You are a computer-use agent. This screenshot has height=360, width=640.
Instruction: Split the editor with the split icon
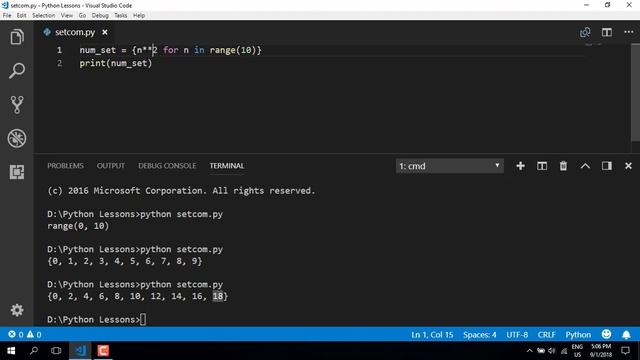[607, 32]
